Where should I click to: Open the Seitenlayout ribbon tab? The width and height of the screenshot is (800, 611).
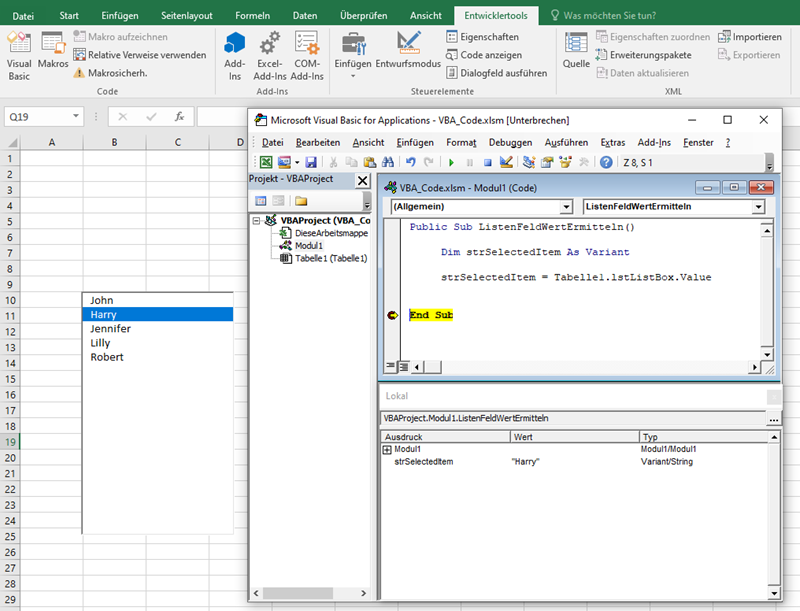pyautogui.click(x=187, y=15)
